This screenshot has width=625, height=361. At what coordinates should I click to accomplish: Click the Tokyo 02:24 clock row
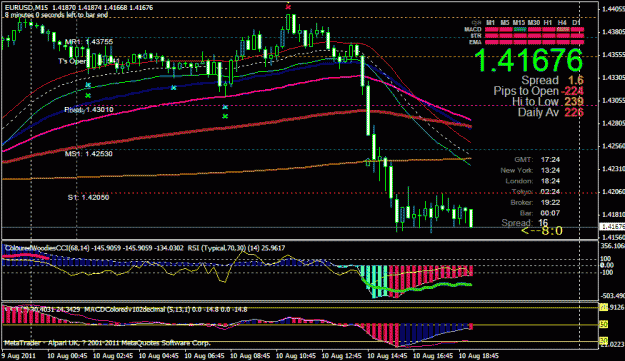pyautogui.click(x=535, y=192)
